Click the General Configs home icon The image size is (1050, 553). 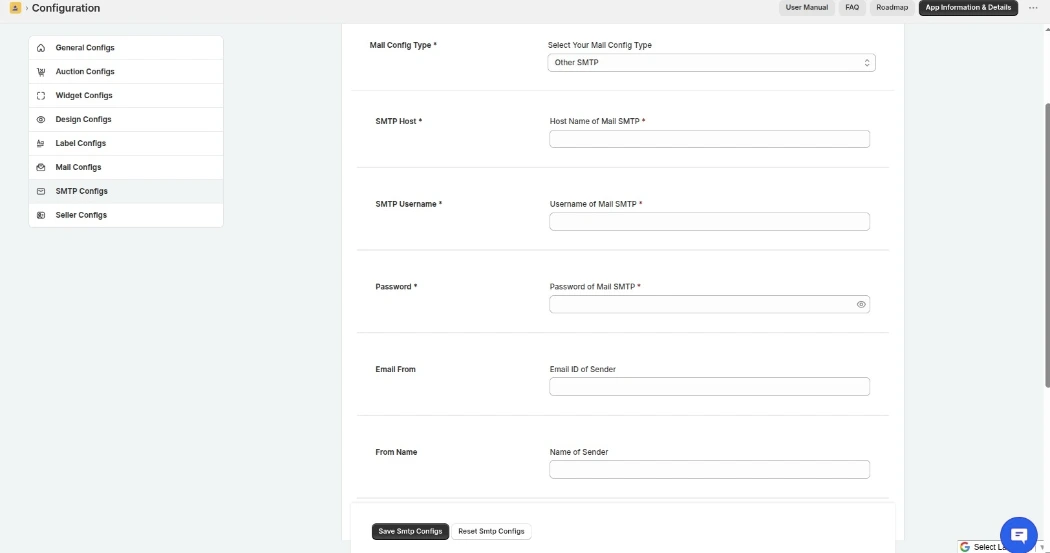pyautogui.click(x=41, y=48)
